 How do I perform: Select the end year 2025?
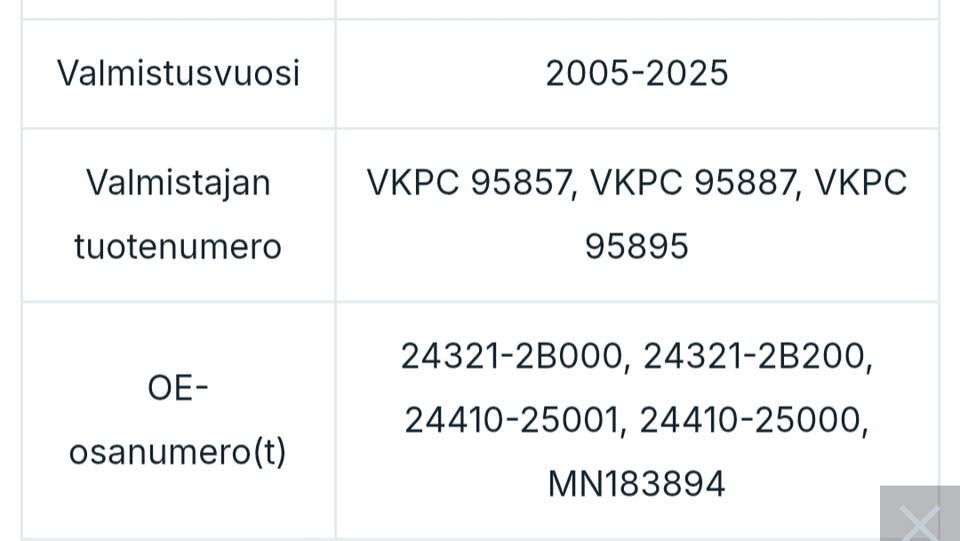tap(690, 73)
